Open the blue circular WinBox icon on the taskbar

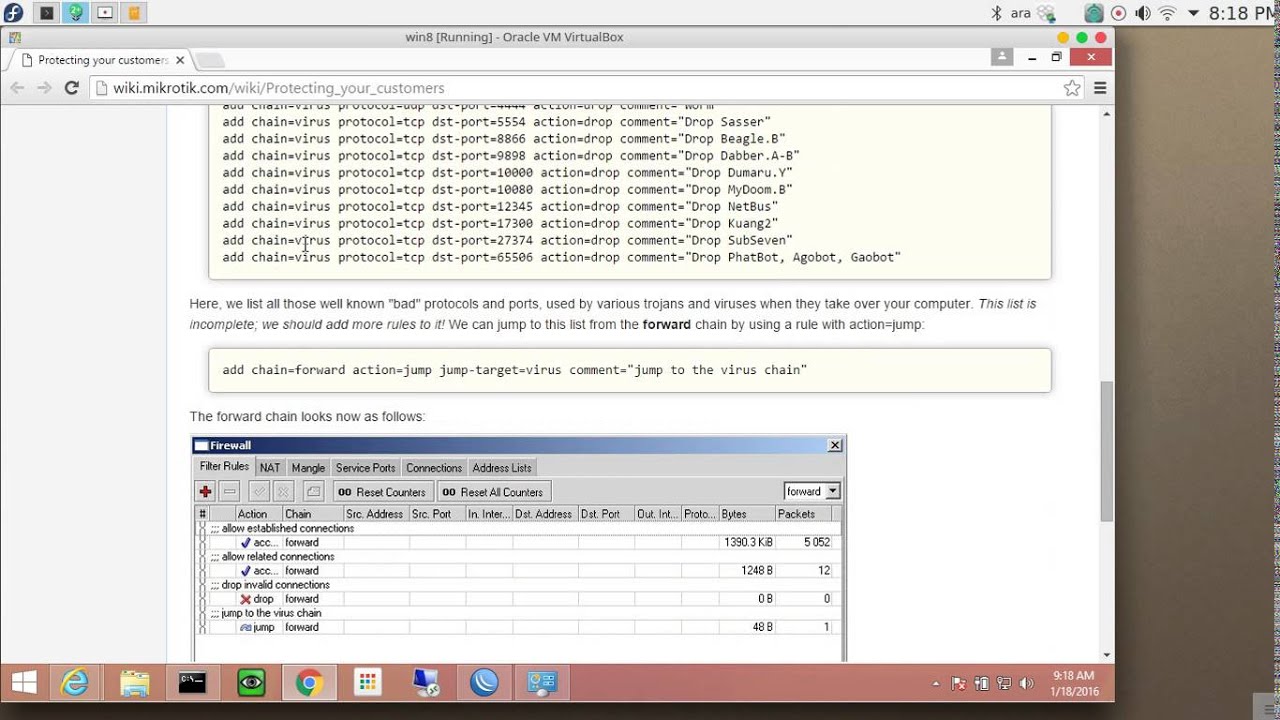tap(484, 683)
